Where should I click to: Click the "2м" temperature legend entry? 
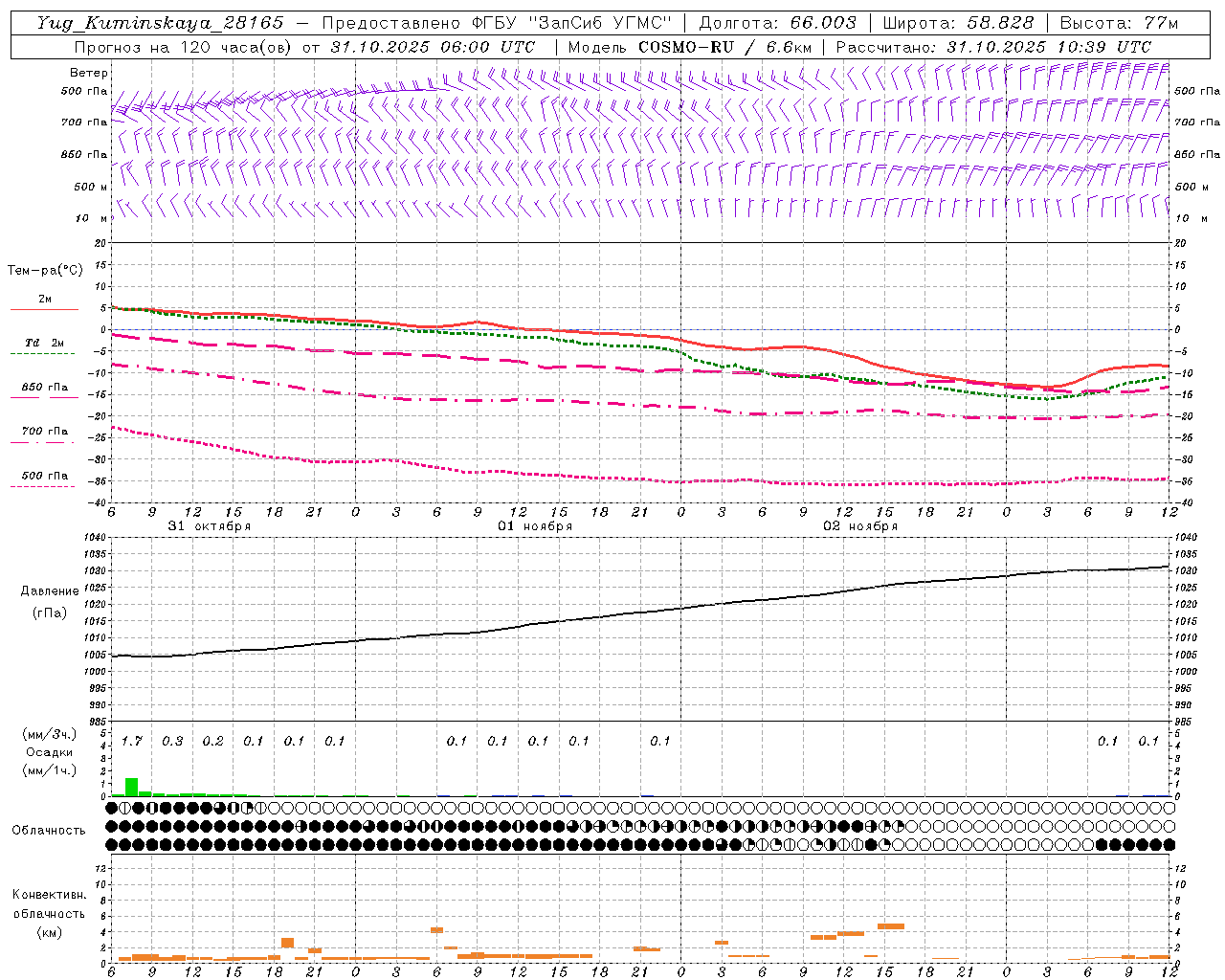(x=45, y=300)
